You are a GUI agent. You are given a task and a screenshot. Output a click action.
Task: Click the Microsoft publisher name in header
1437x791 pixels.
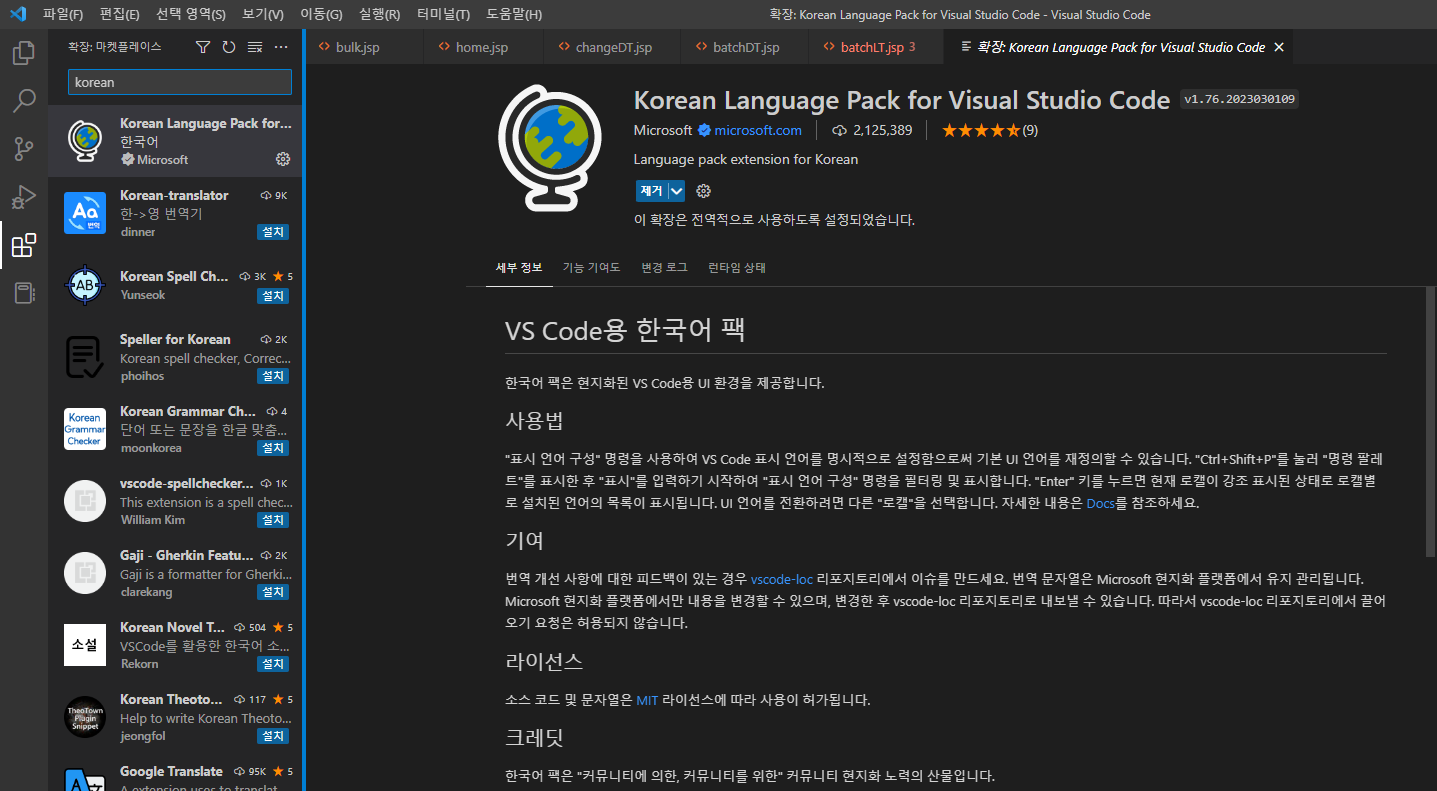(663, 130)
